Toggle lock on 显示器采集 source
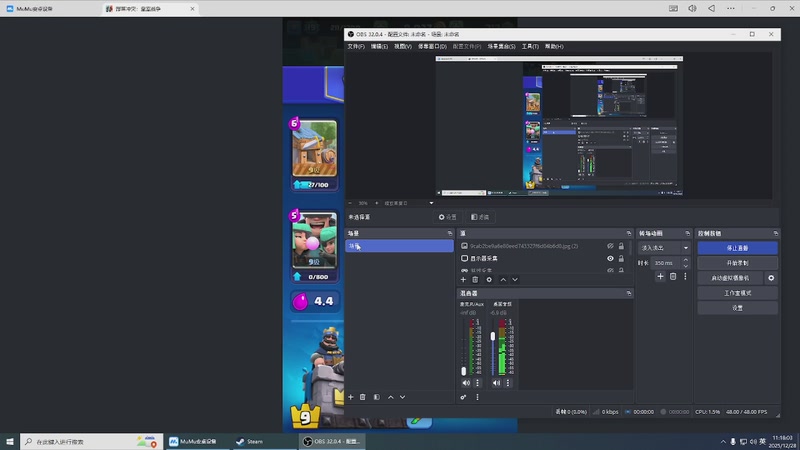Viewport: 800px width, 450px height. coord(621,259)
